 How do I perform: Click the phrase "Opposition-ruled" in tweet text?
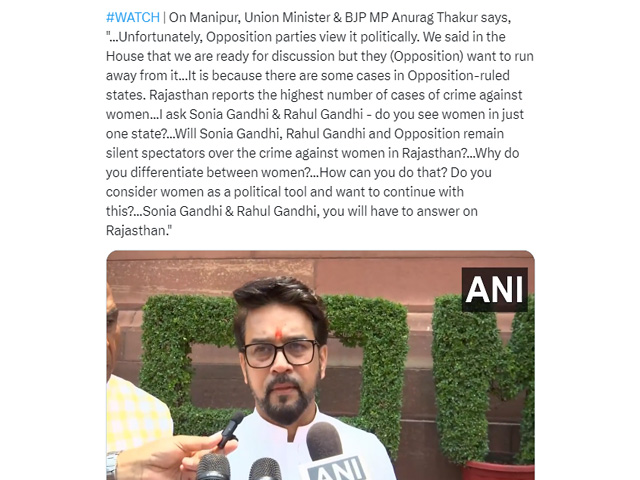click(x=458, y=76)
